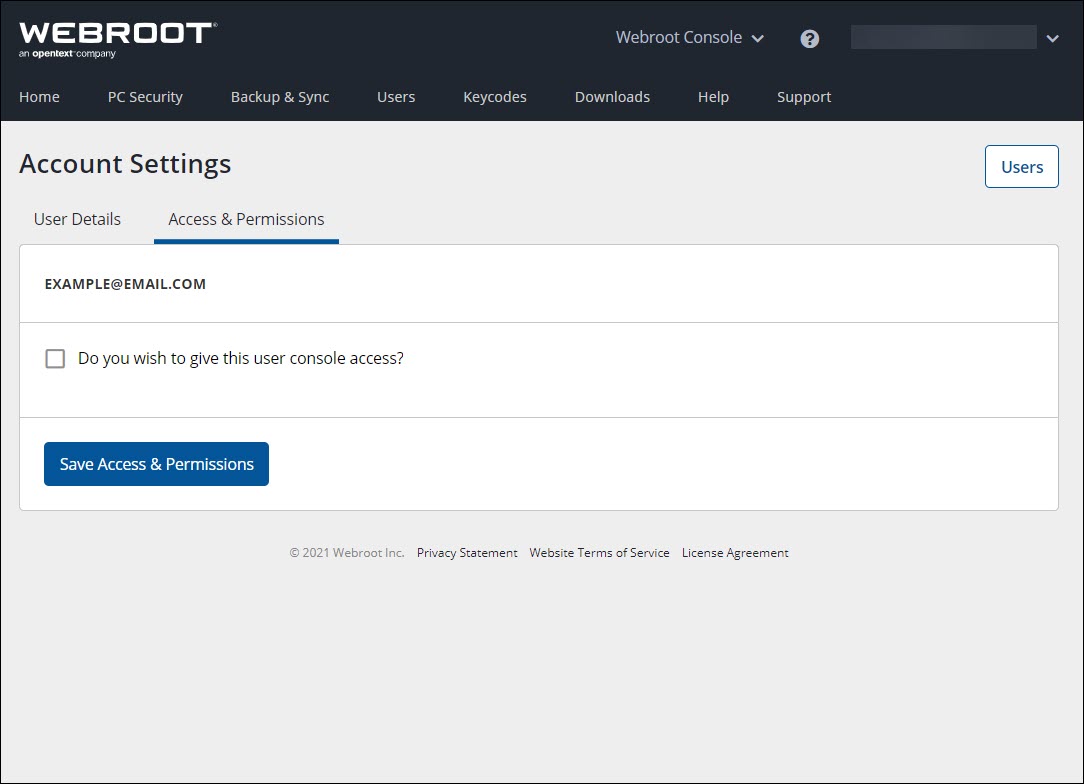Image resolution: width=1084 pixels, height=784 pixels.
Task: Select the Access & Permissions tab
Action: point(246,219)
